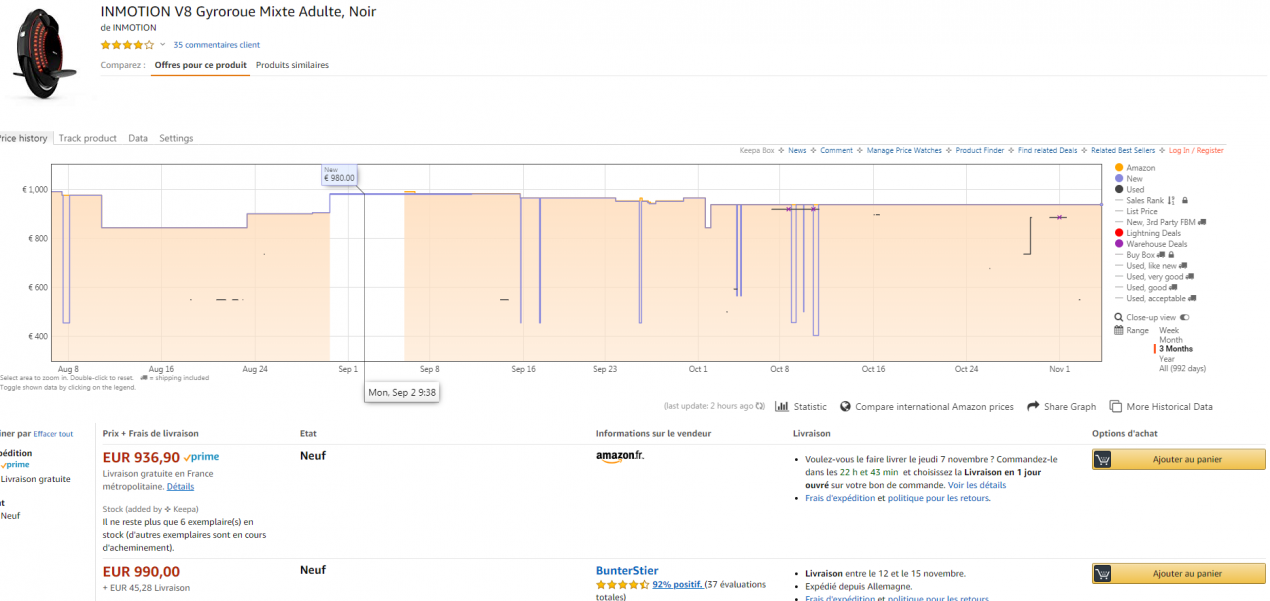The height and width of the screenshot is (601, 1270).
Task: Select the Produits similaires tab
Action: pyautogui.click(x=292, y=65)
